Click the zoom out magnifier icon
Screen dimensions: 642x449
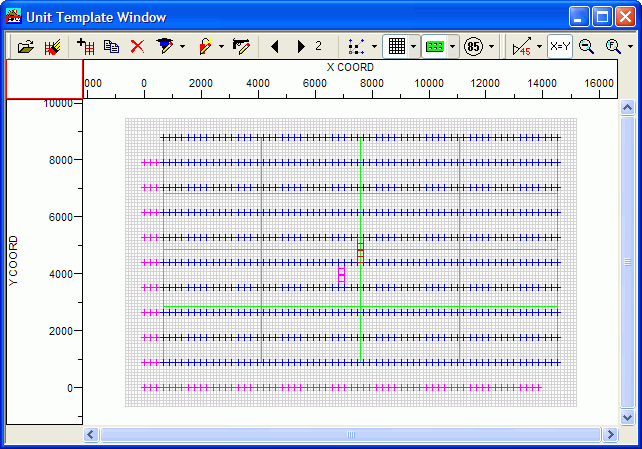tap(586, 47)
